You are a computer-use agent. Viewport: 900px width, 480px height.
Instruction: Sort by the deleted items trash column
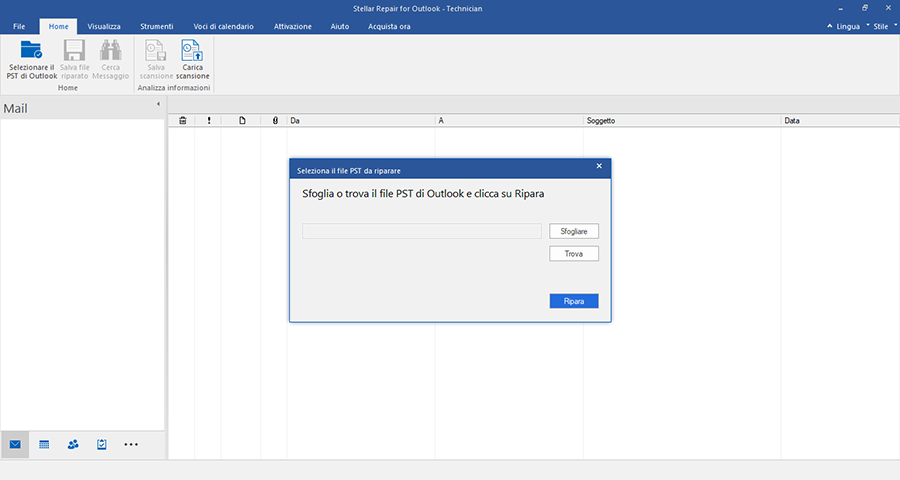pos(183,121)
